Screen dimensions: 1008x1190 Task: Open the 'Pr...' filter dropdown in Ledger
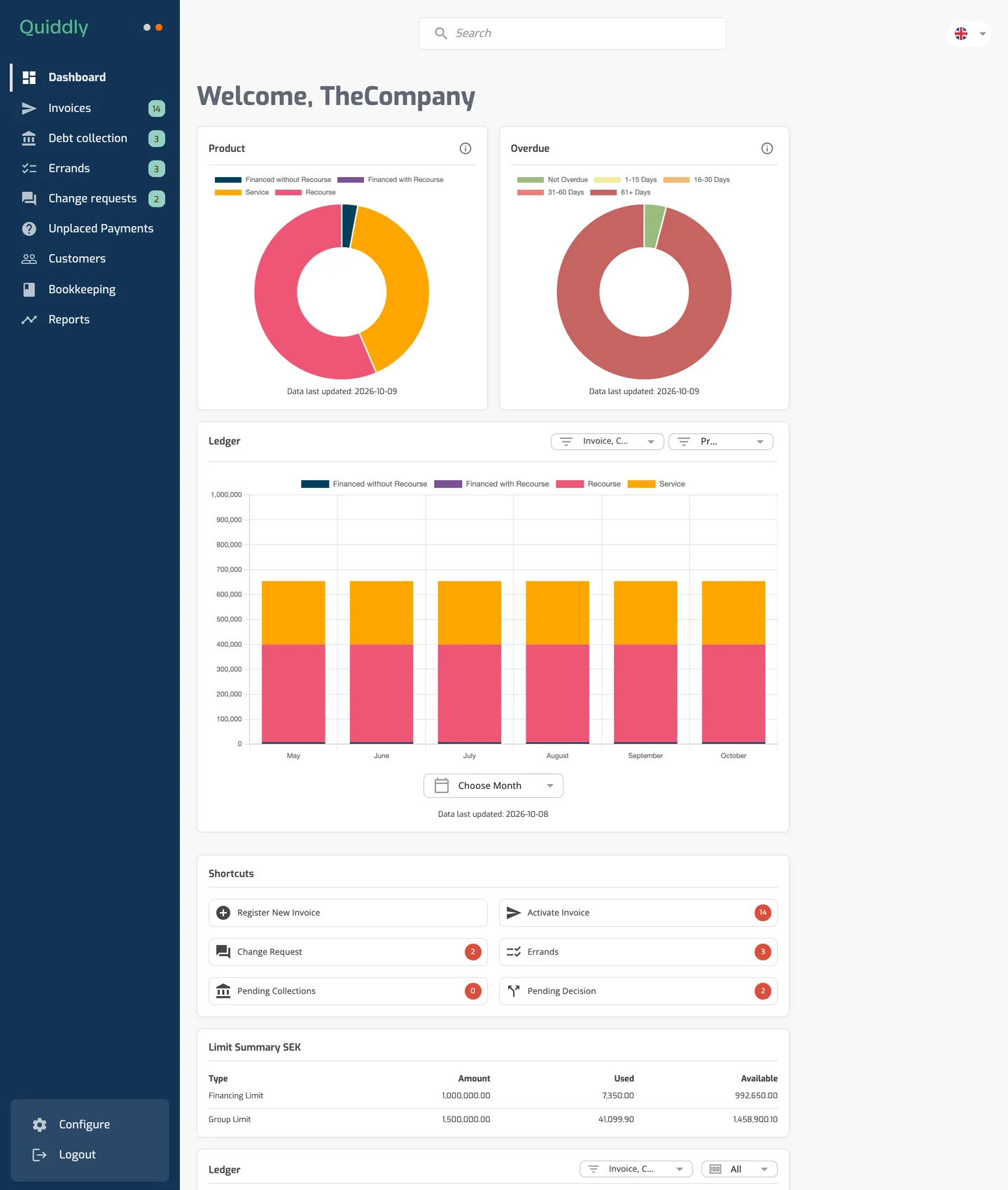point(720,442)
